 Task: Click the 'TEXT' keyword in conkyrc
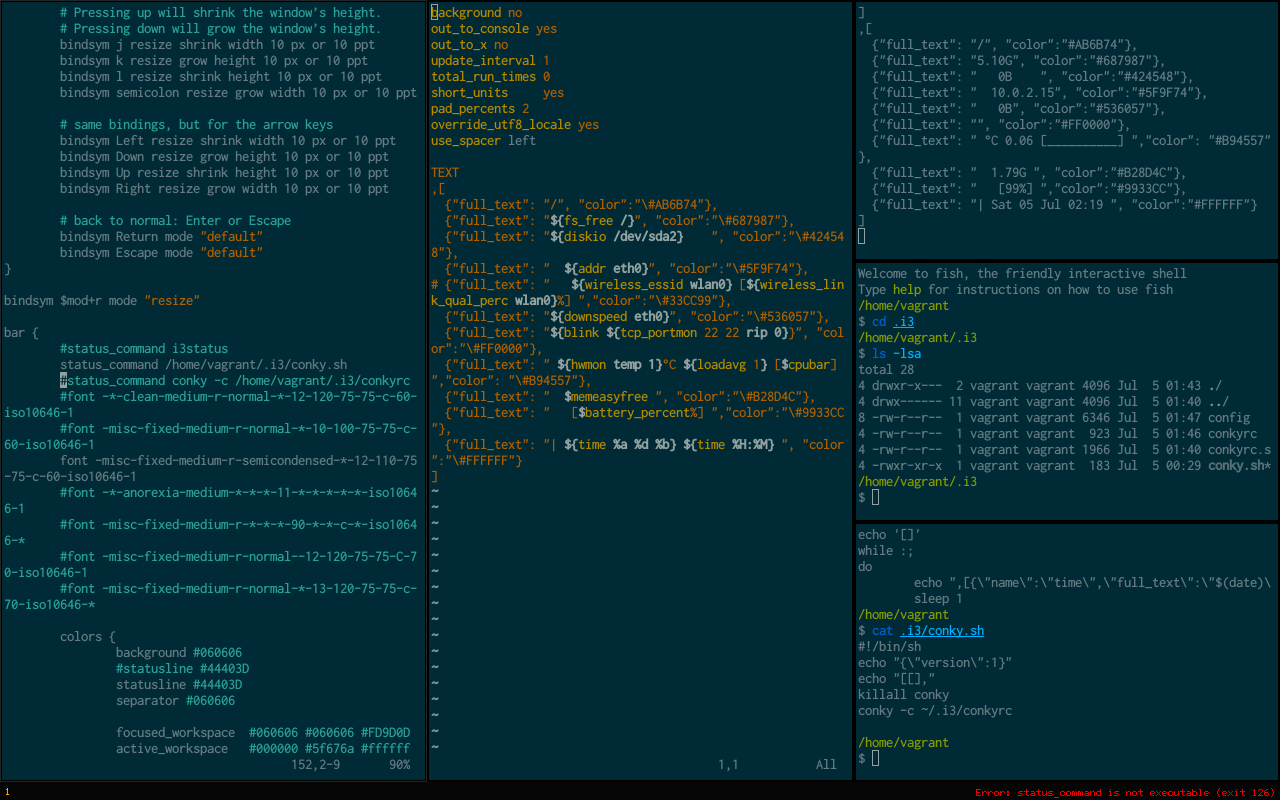click(445, 173)
